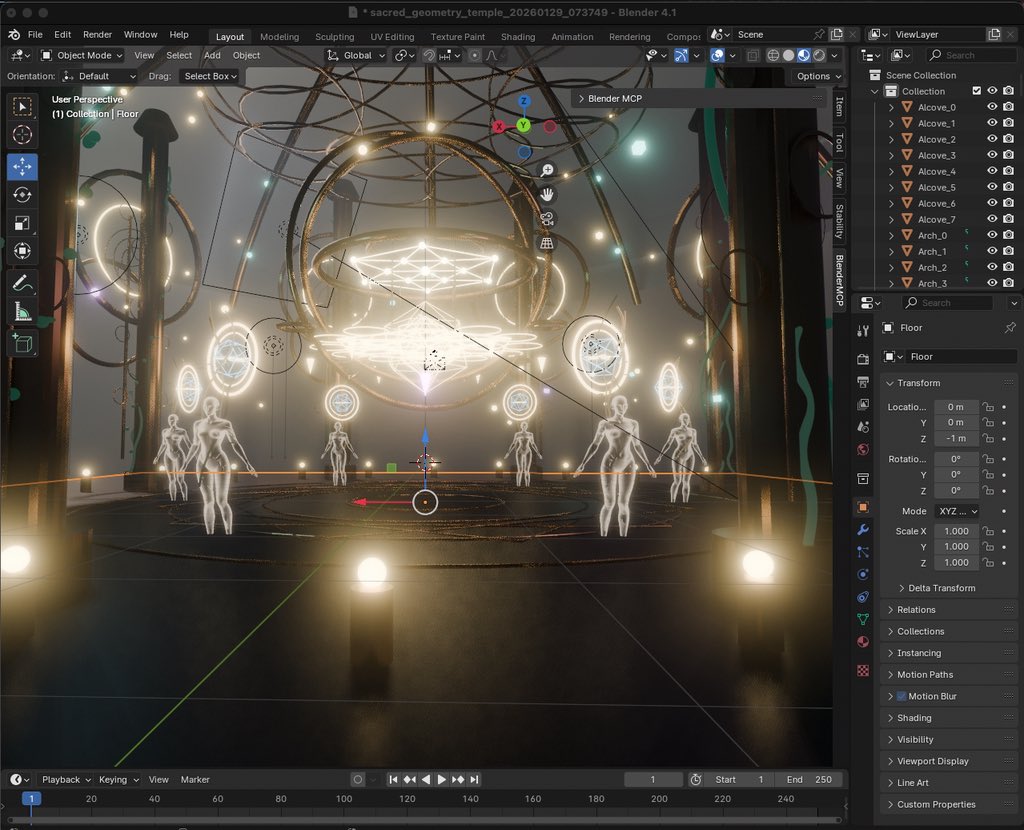Open the Render properties tab icon
Image resolution: width=1024 pixels, height=830 pixels.
click(863, 359)
